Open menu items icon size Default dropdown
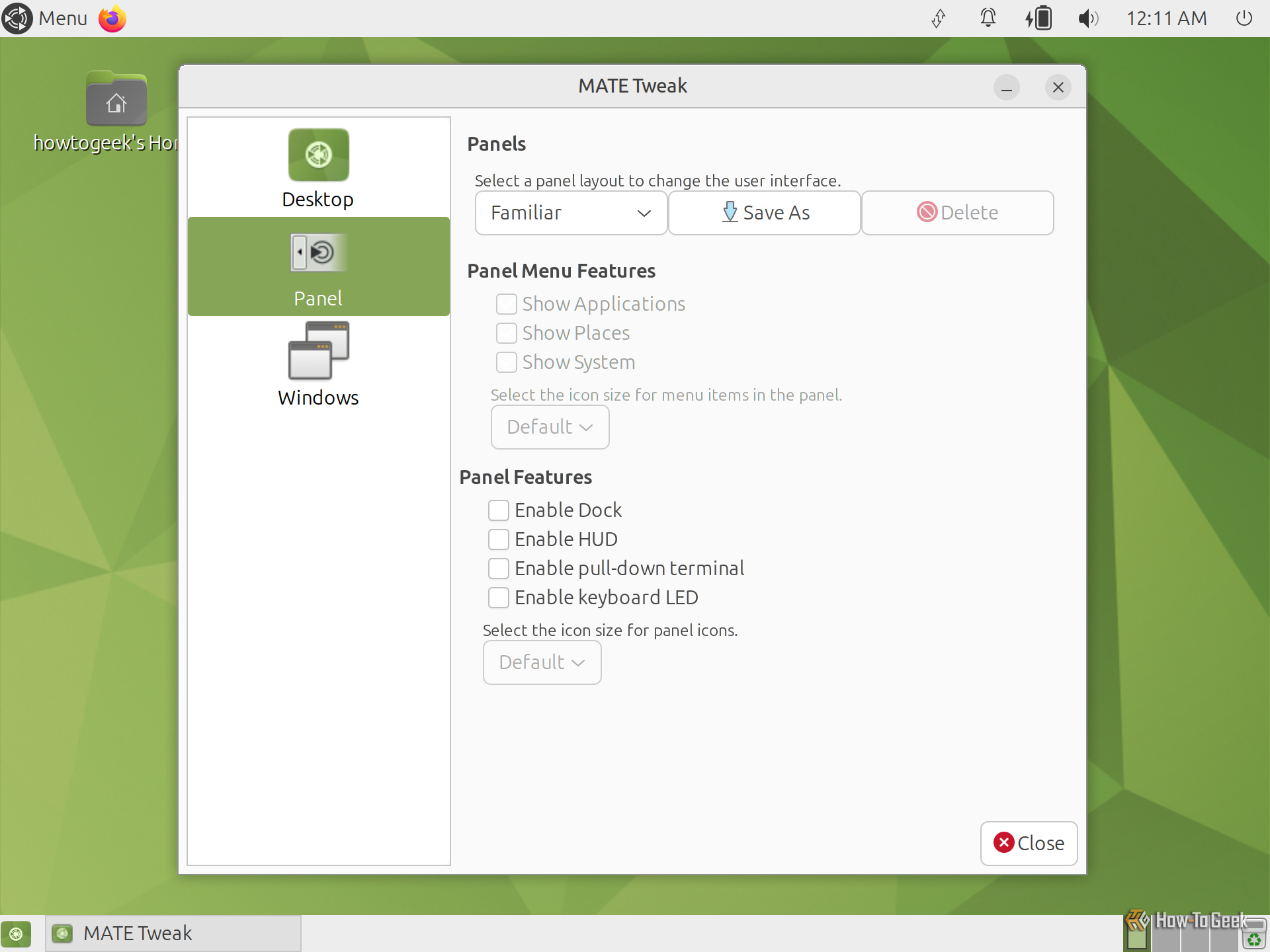The width and height of the screenshot is (1270, 952). (550, 427)
